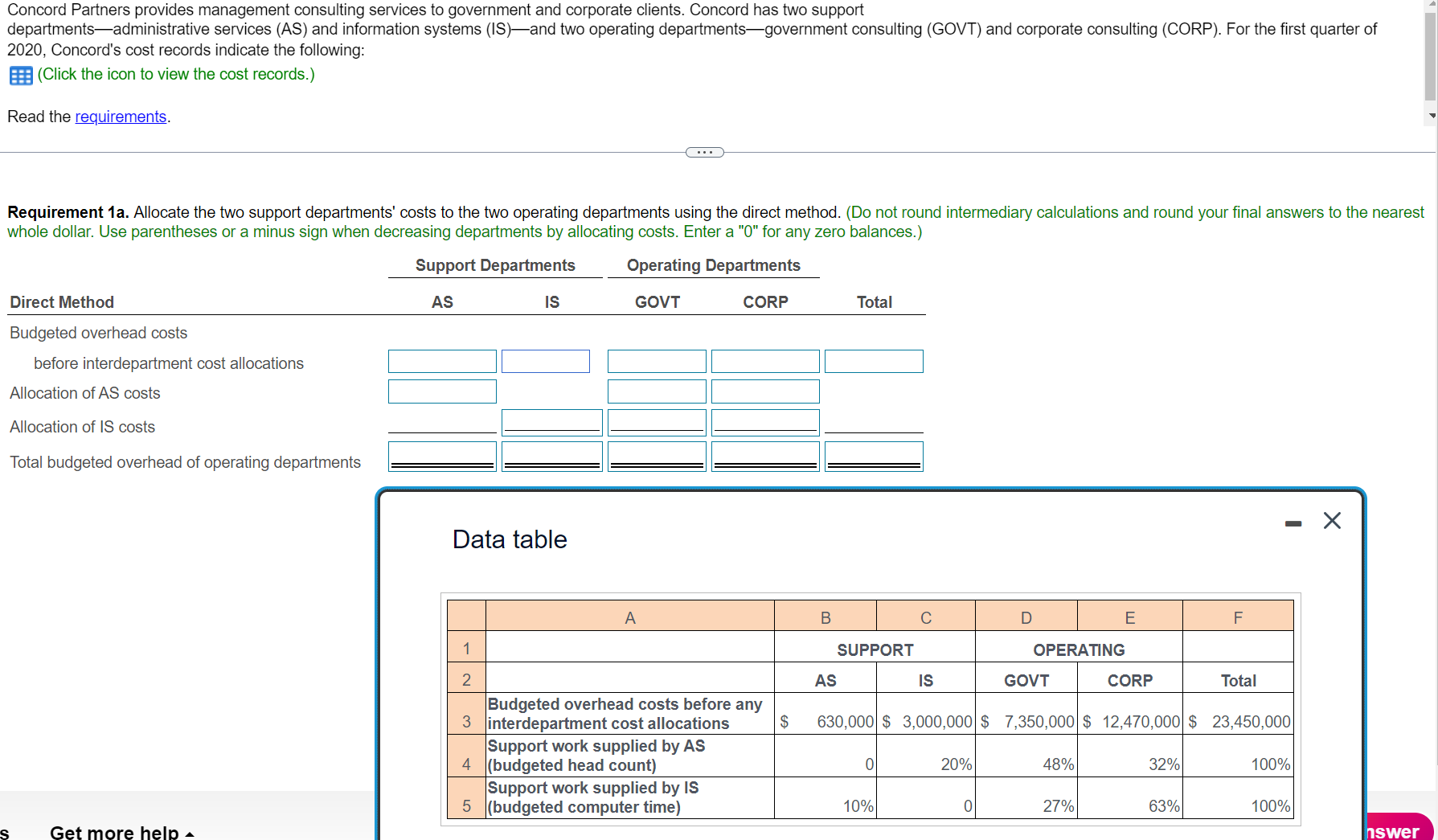Click the scrollbar down arrow
The width and height of the screenshot is (1438, 840).
tap(1430, 116)
